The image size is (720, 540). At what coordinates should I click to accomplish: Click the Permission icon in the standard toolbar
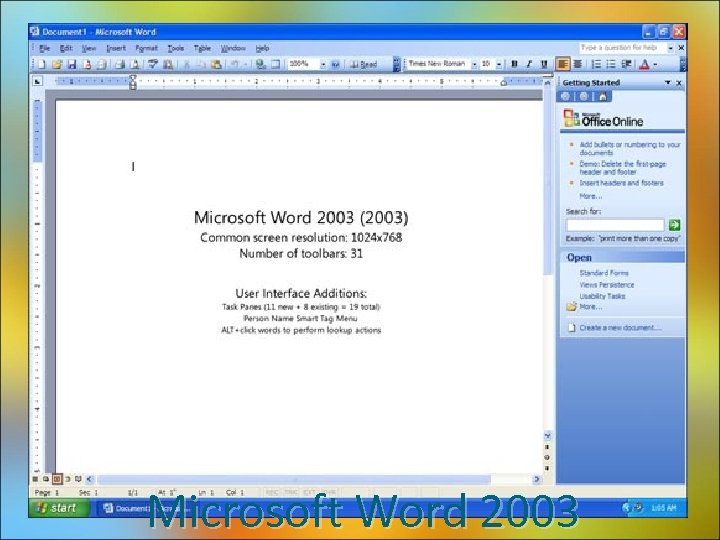point(87,64)
